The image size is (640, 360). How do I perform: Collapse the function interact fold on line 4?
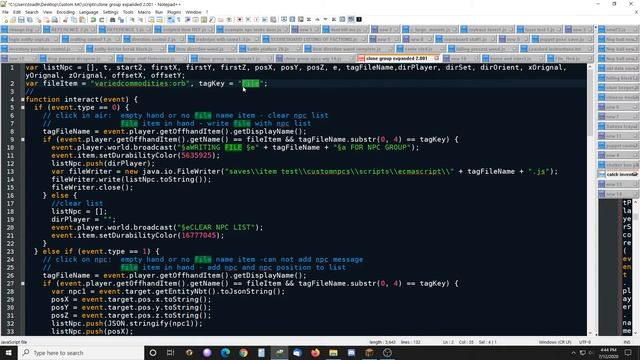pos(22,100)
